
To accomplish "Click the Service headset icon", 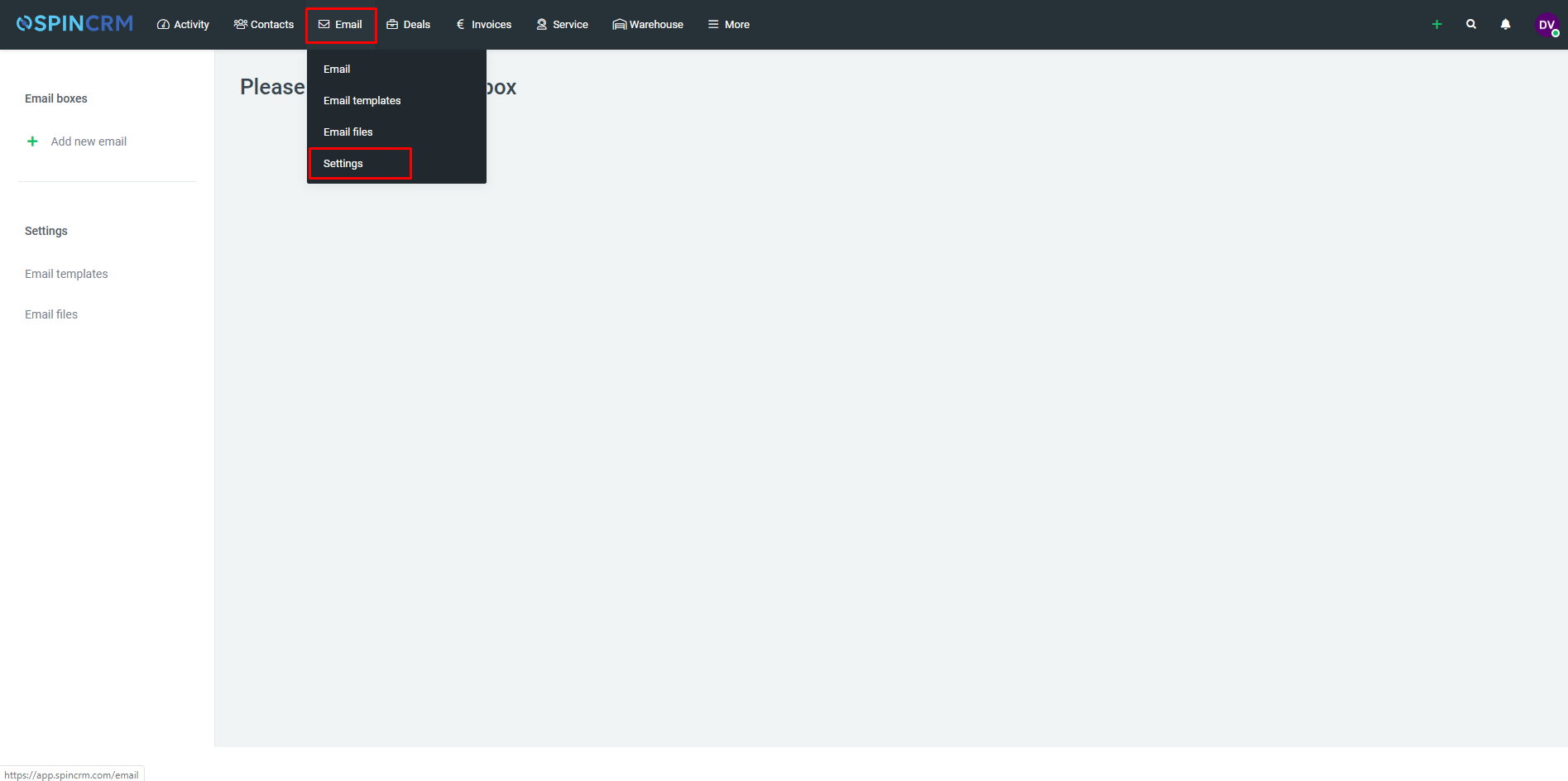I will click(542, 25).
